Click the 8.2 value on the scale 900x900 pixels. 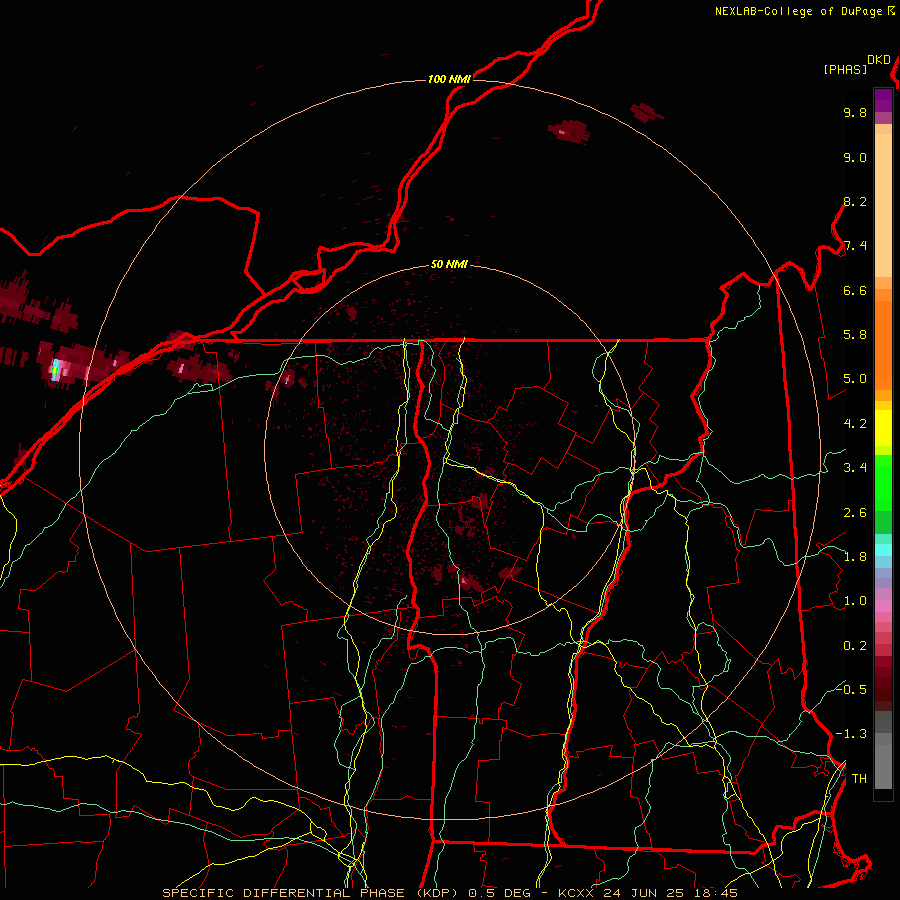point(855,201)
